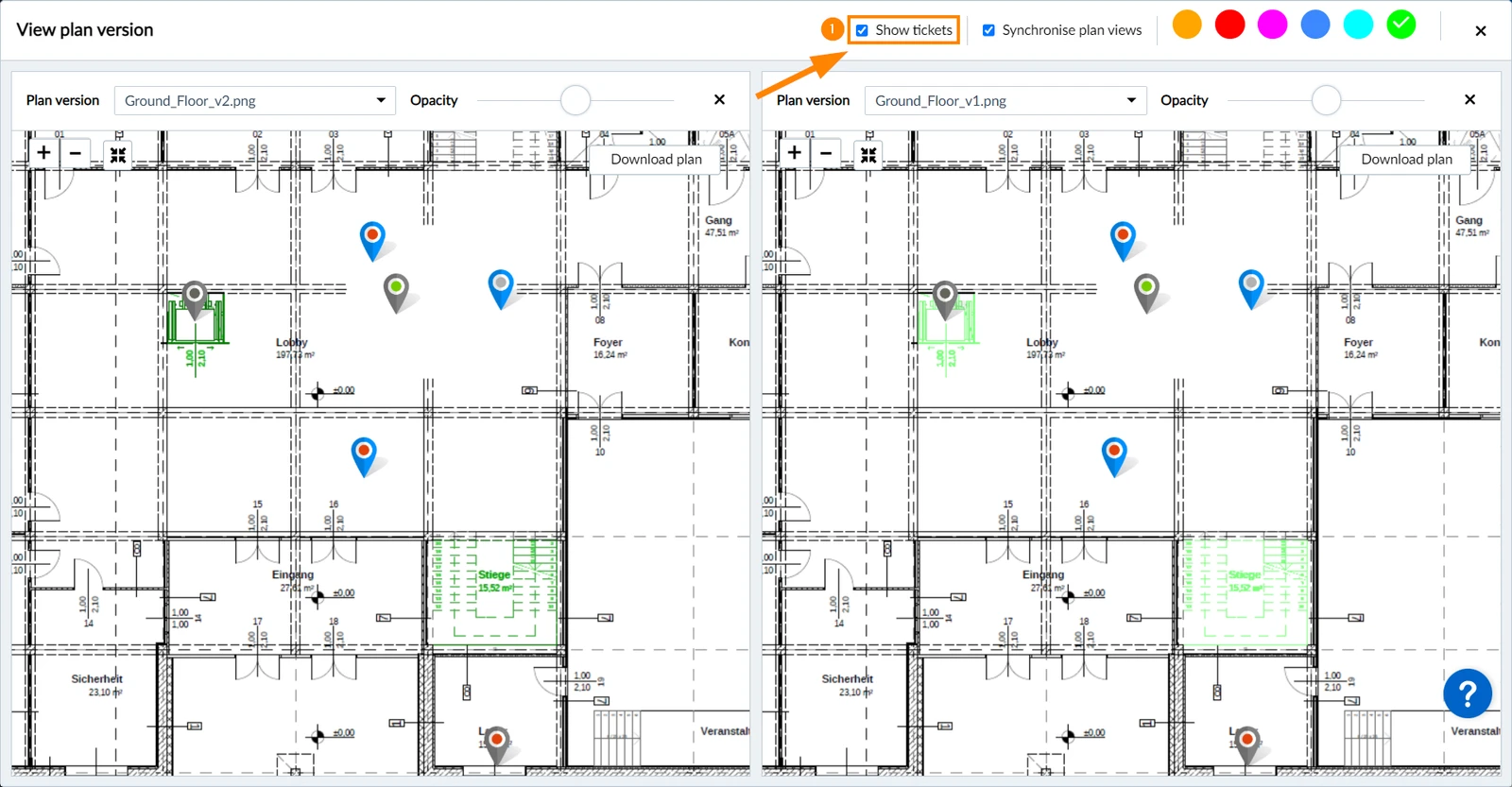This screenshot has height=787, width=1512.
Task: Select the gray ticket pin with green dot in left Lobby
Action: [x=397, y=292]
